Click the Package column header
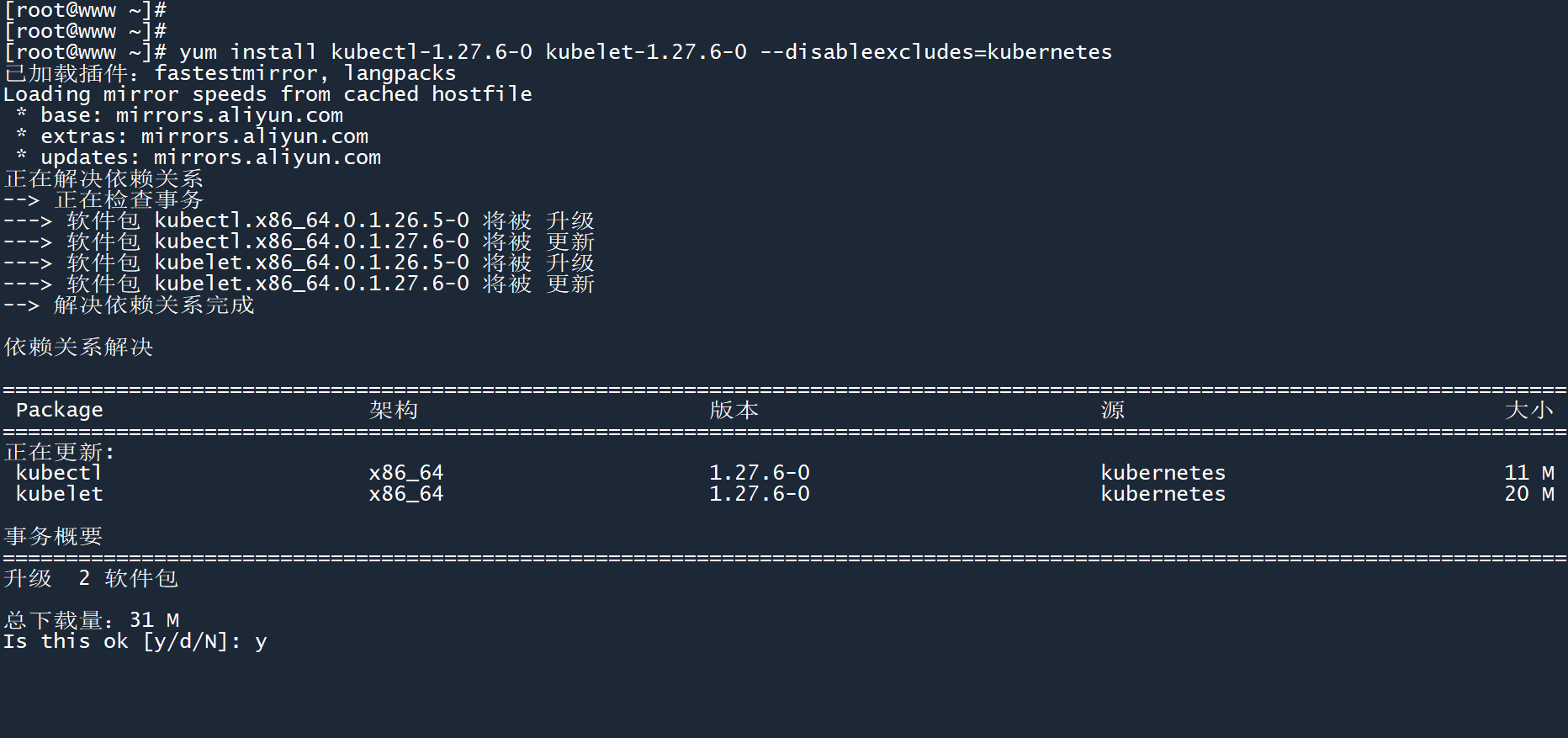Viewport: 1568px width, 738px height. pyautogui.click(x=59, y=410)
